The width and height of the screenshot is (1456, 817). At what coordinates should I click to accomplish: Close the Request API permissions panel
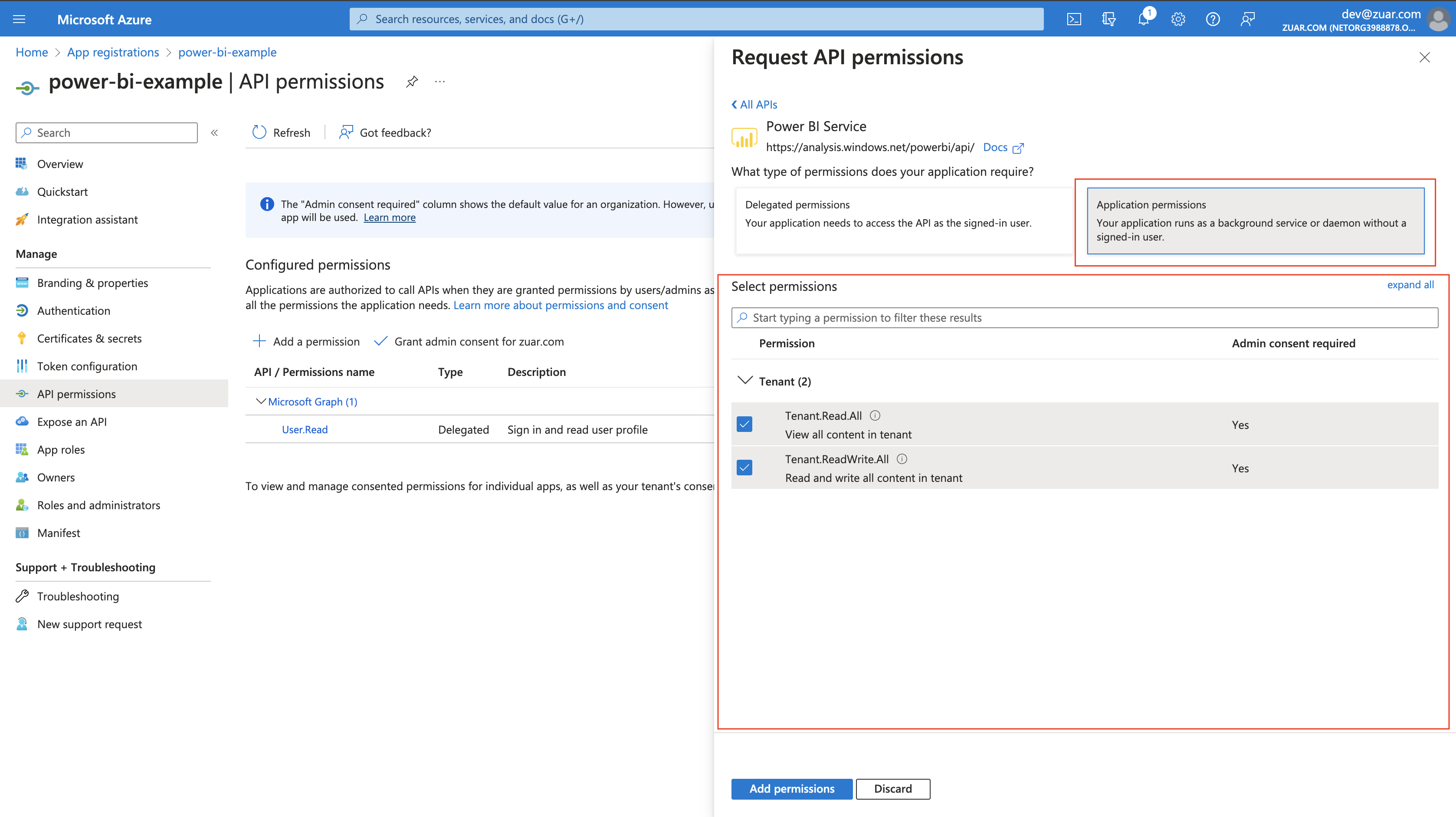click(1424, 58)
